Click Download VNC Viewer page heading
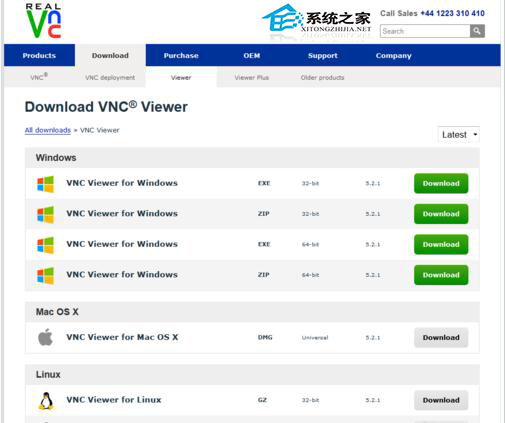 click(x=106, y=107)
